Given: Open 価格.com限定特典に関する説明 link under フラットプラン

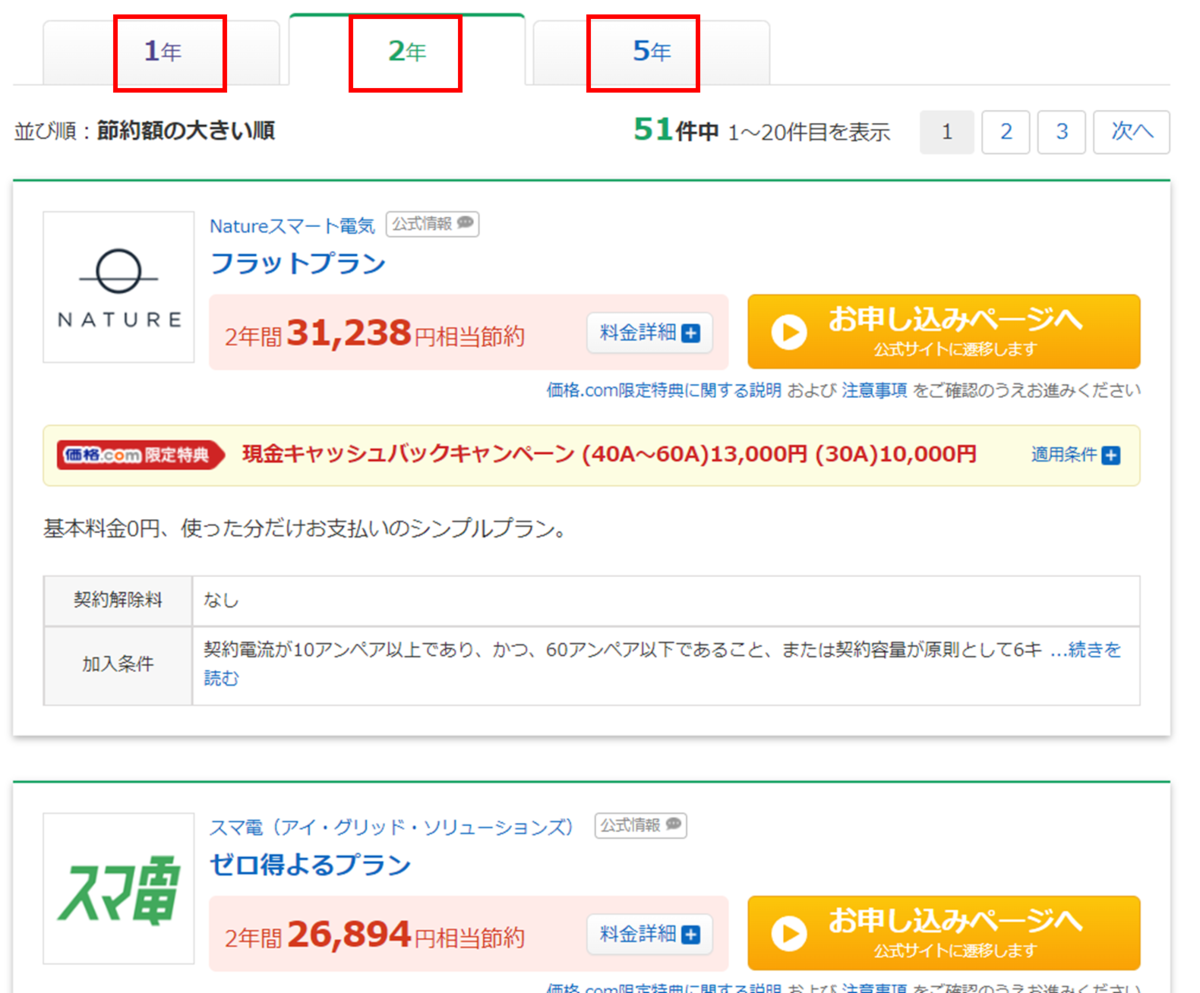Looking at the screenshot, I should pos(664,390).
